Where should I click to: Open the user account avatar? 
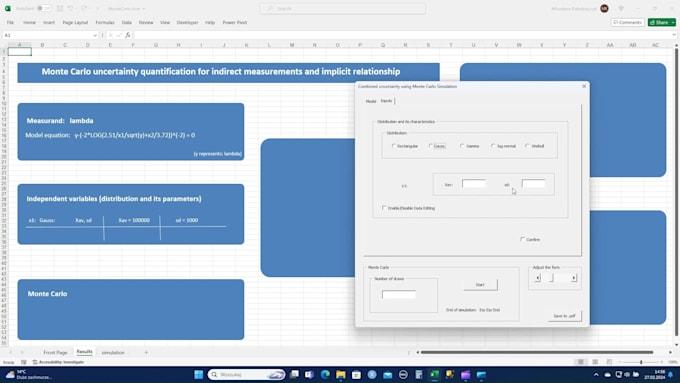605,8
